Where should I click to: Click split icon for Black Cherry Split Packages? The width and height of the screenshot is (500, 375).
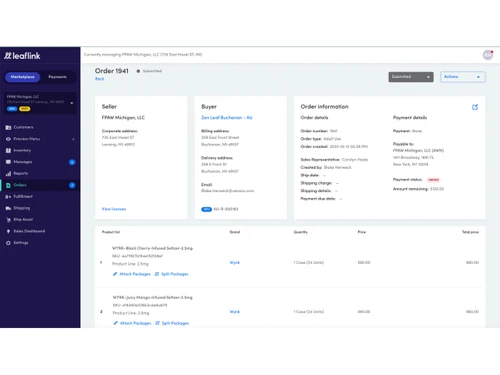click(157, 274)
